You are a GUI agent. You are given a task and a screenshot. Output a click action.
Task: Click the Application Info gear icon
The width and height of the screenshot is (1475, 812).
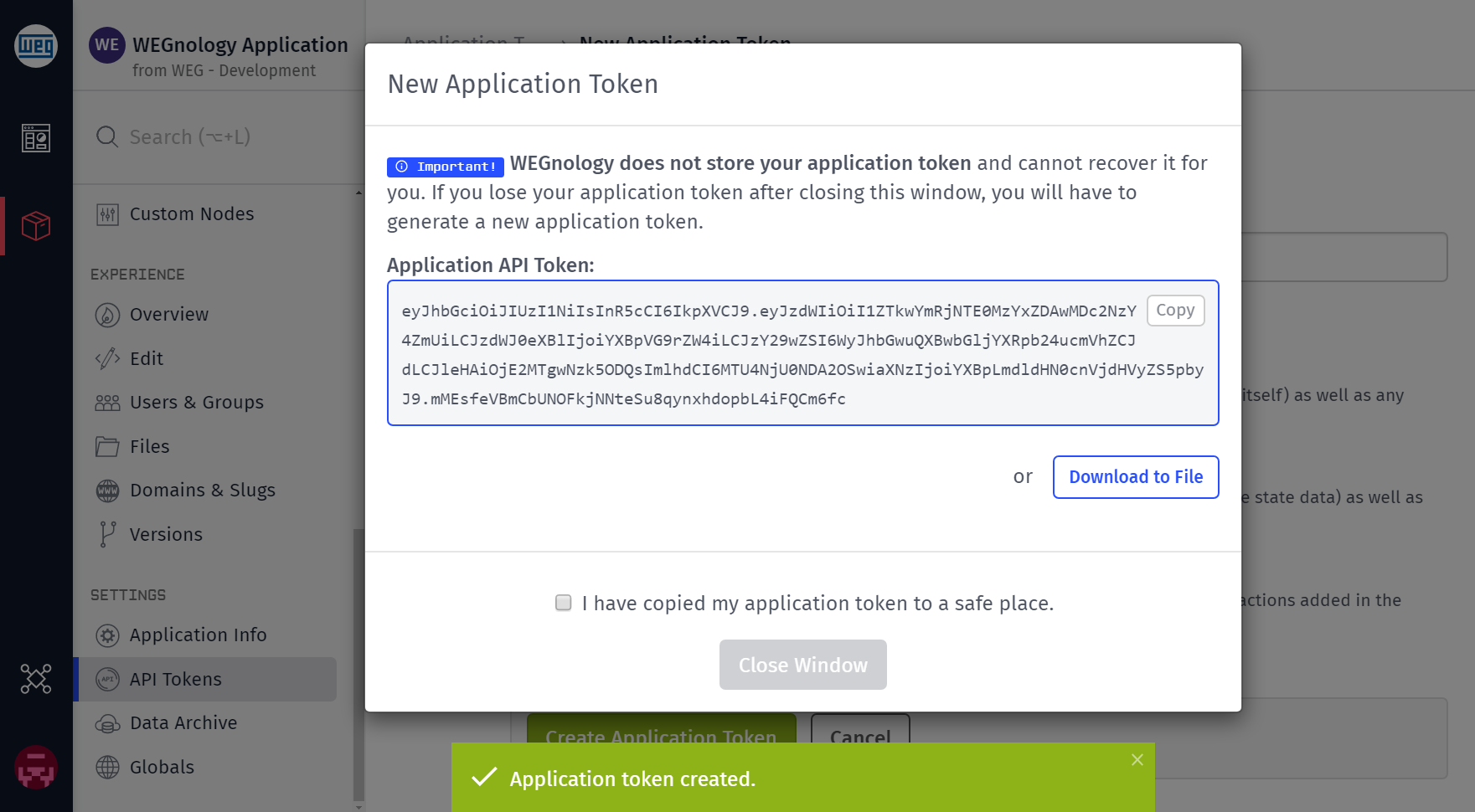coord(107,635)
